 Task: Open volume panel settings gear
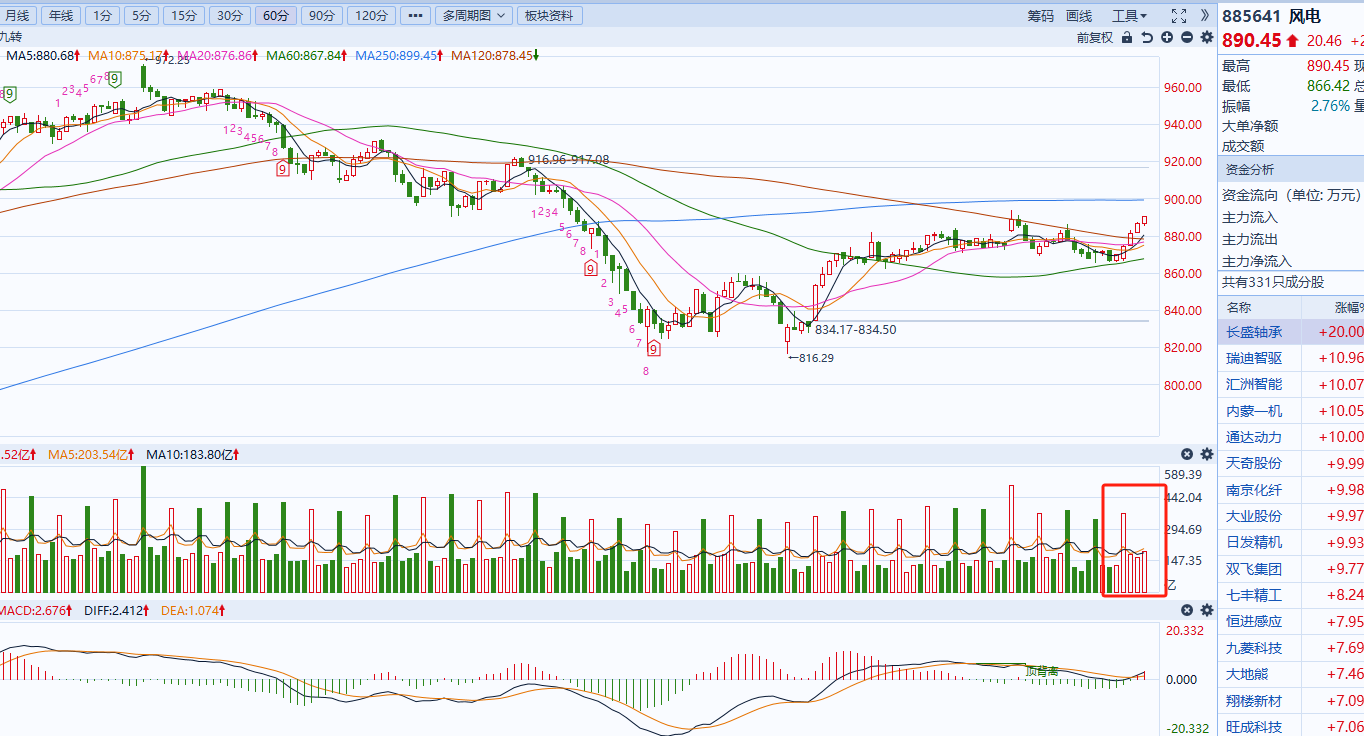pos(1207,454)
